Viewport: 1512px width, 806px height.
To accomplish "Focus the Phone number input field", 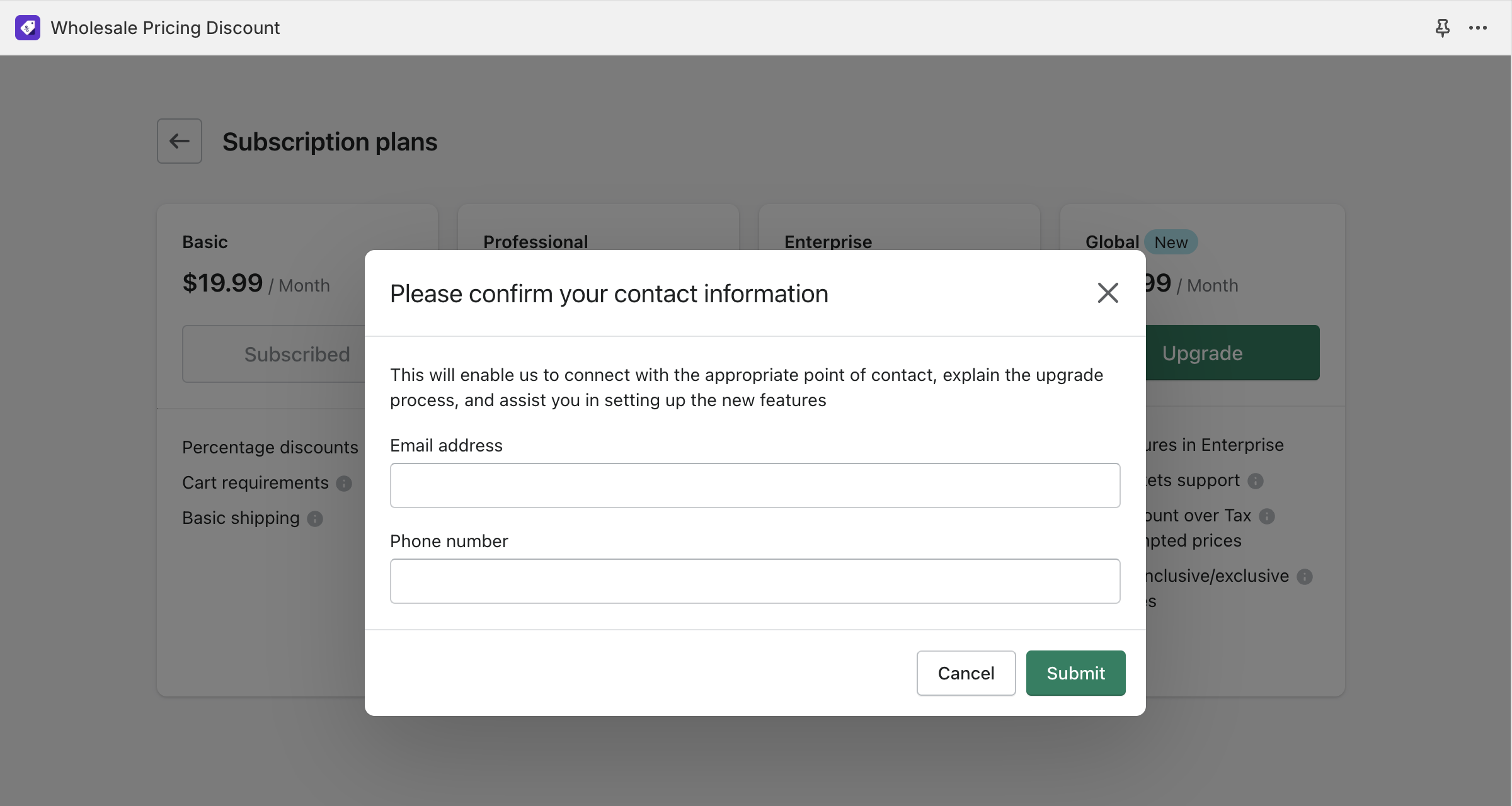I will tap(755, 581).
